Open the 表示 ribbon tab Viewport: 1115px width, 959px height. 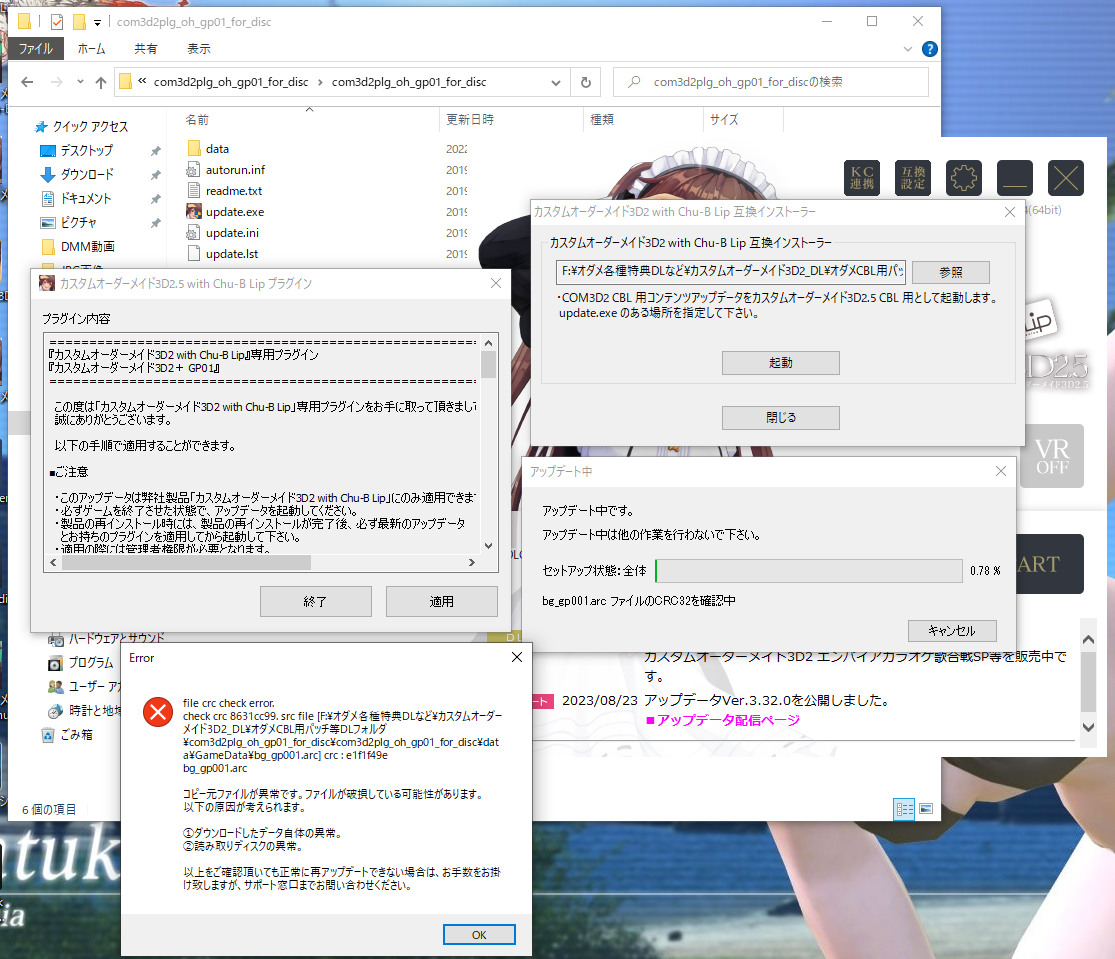[198, 48]
